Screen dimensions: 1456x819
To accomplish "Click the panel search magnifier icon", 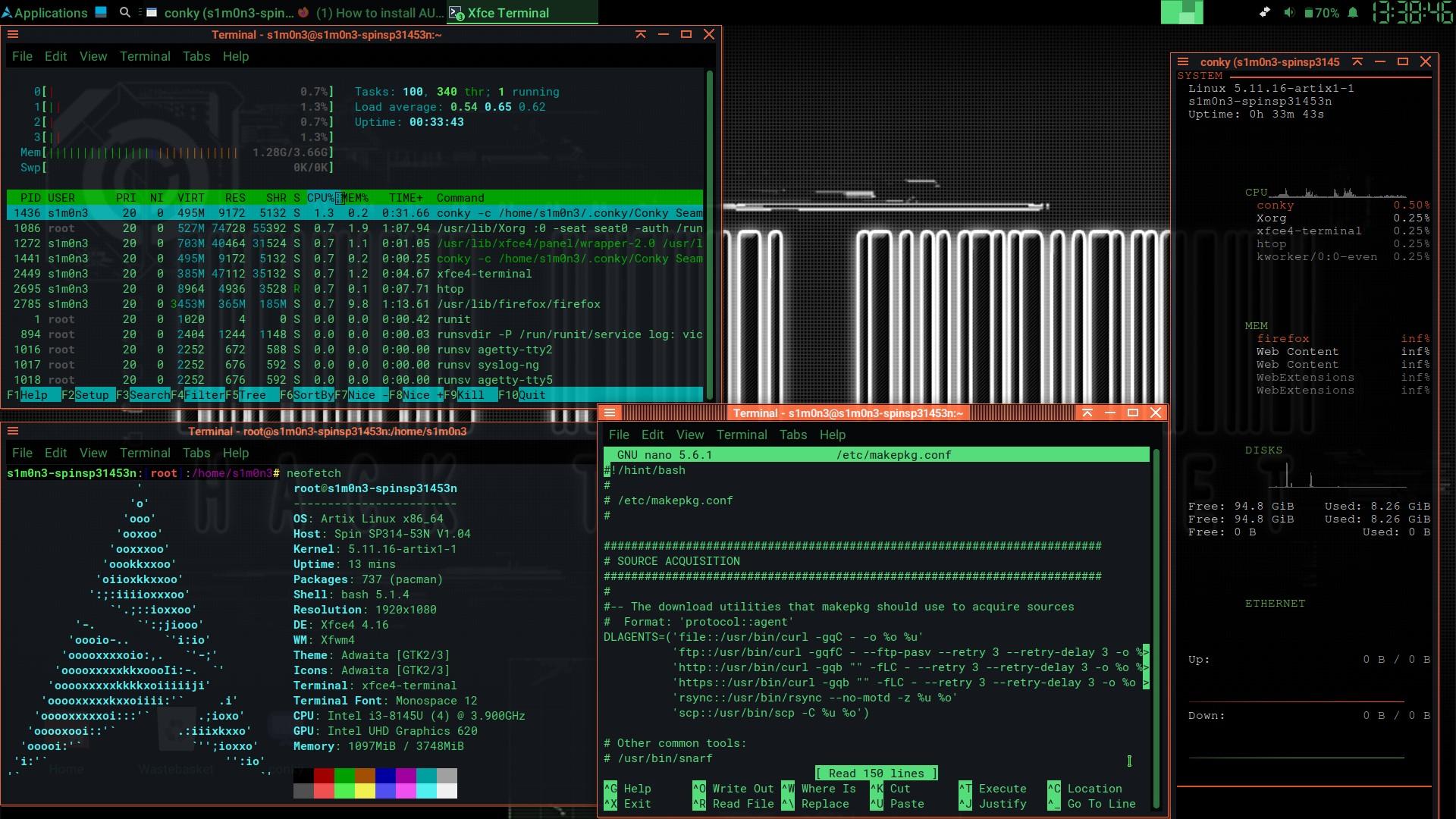I will (125, 13).
